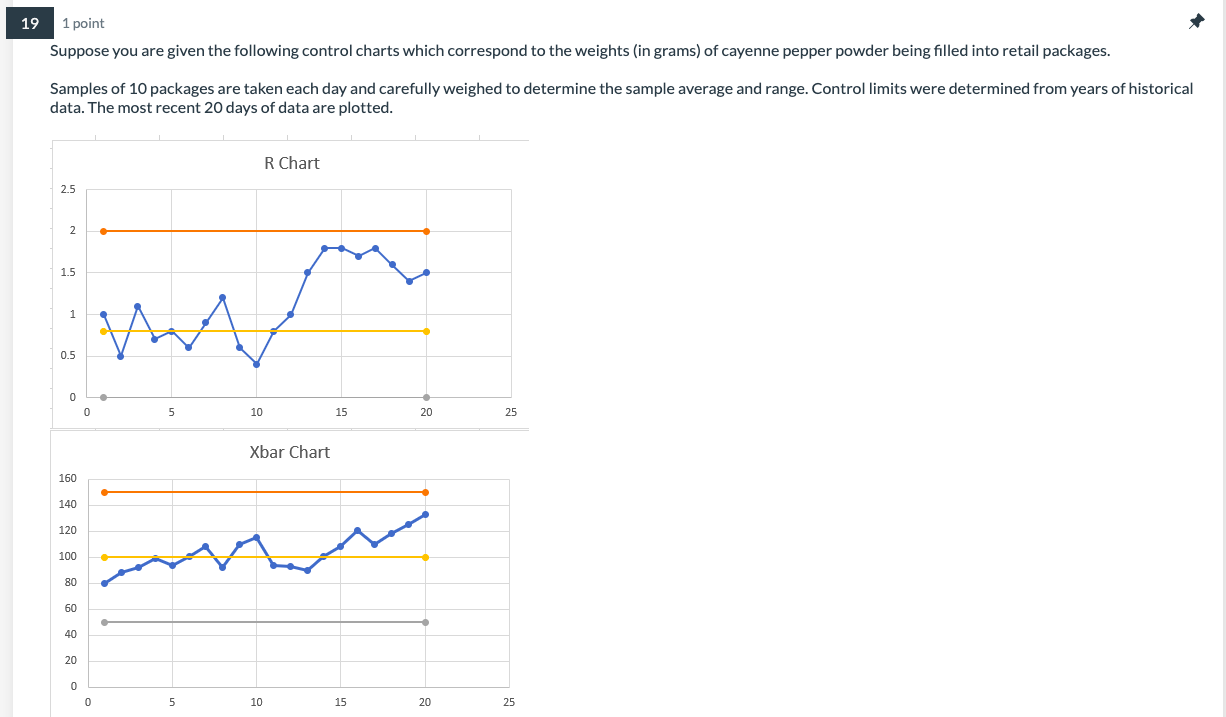
Task: Click the 25 label on the horizontal axis
Action: (x=510, y=411)
